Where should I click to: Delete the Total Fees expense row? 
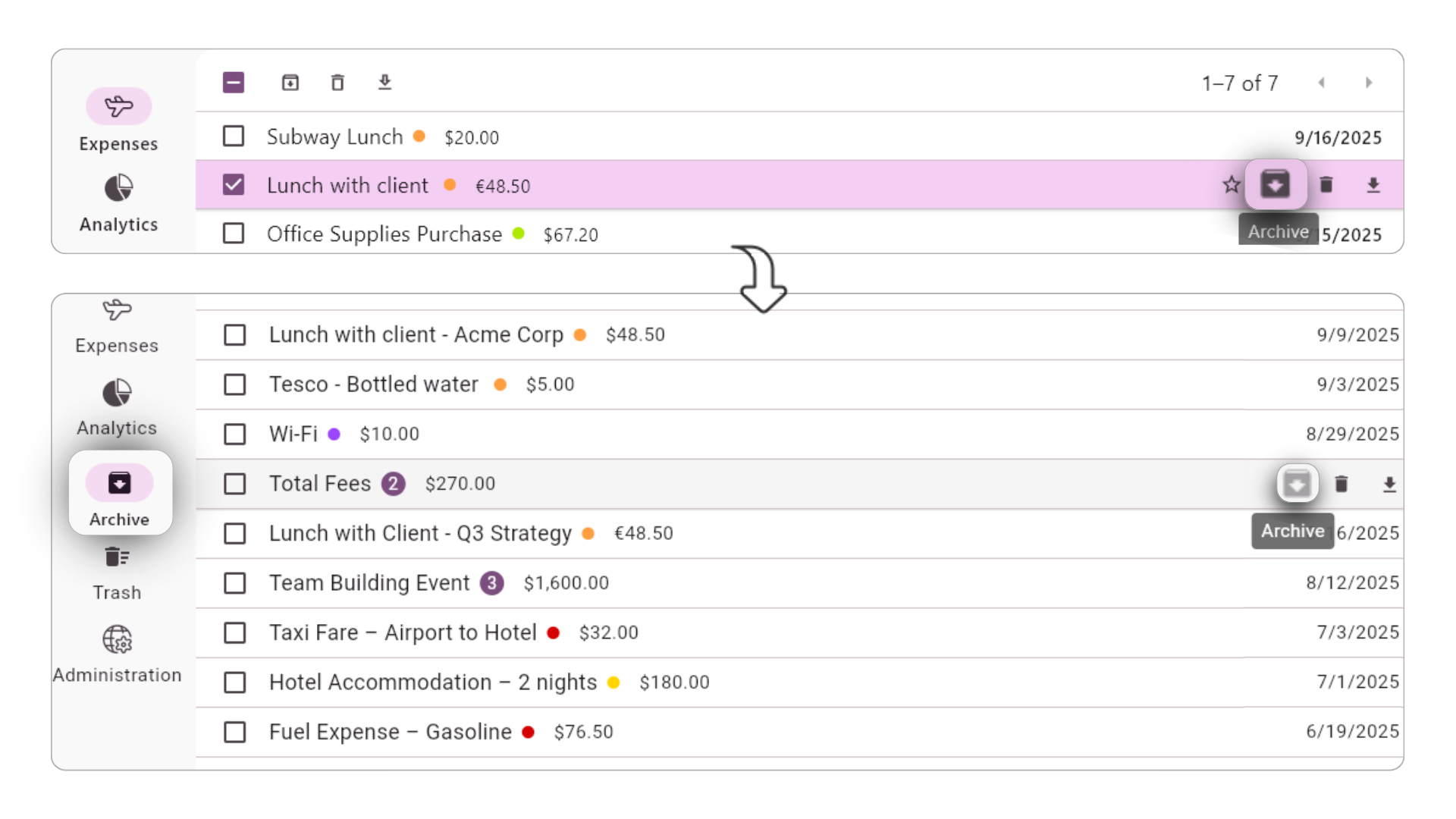[x=1341, y=484]
